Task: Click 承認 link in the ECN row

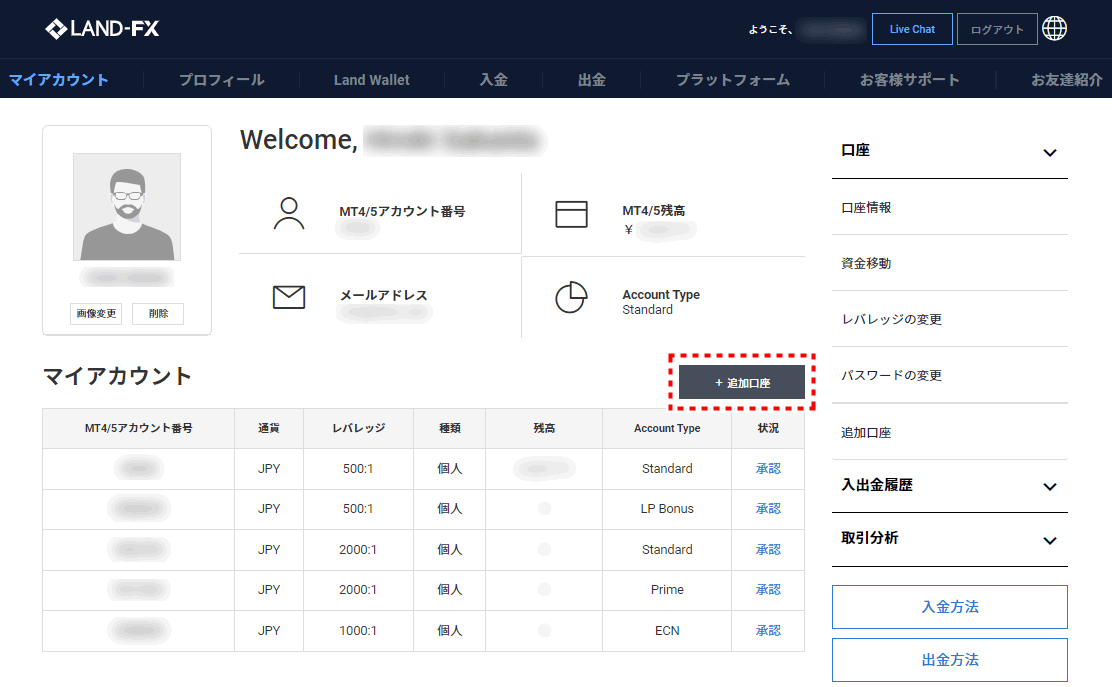Action: click(x=768, y=630)
